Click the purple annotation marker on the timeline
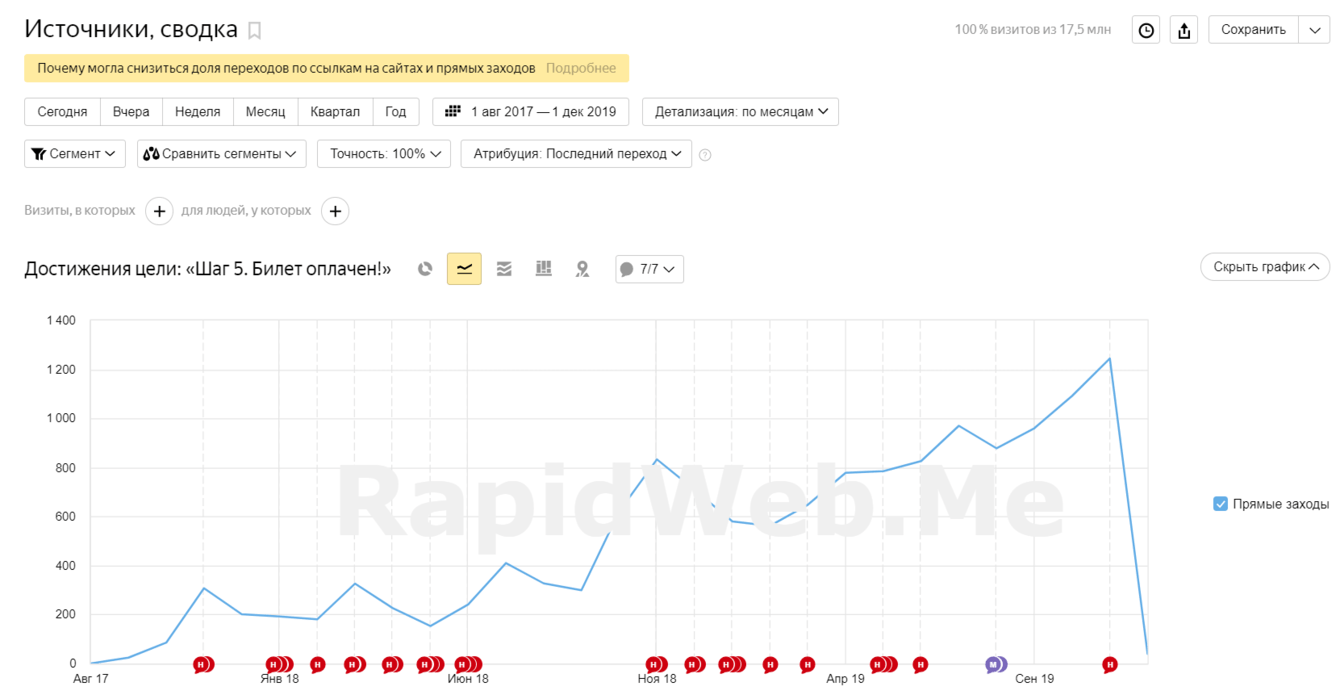This screenshot has width=1340, height=699. tap(993, 664)
